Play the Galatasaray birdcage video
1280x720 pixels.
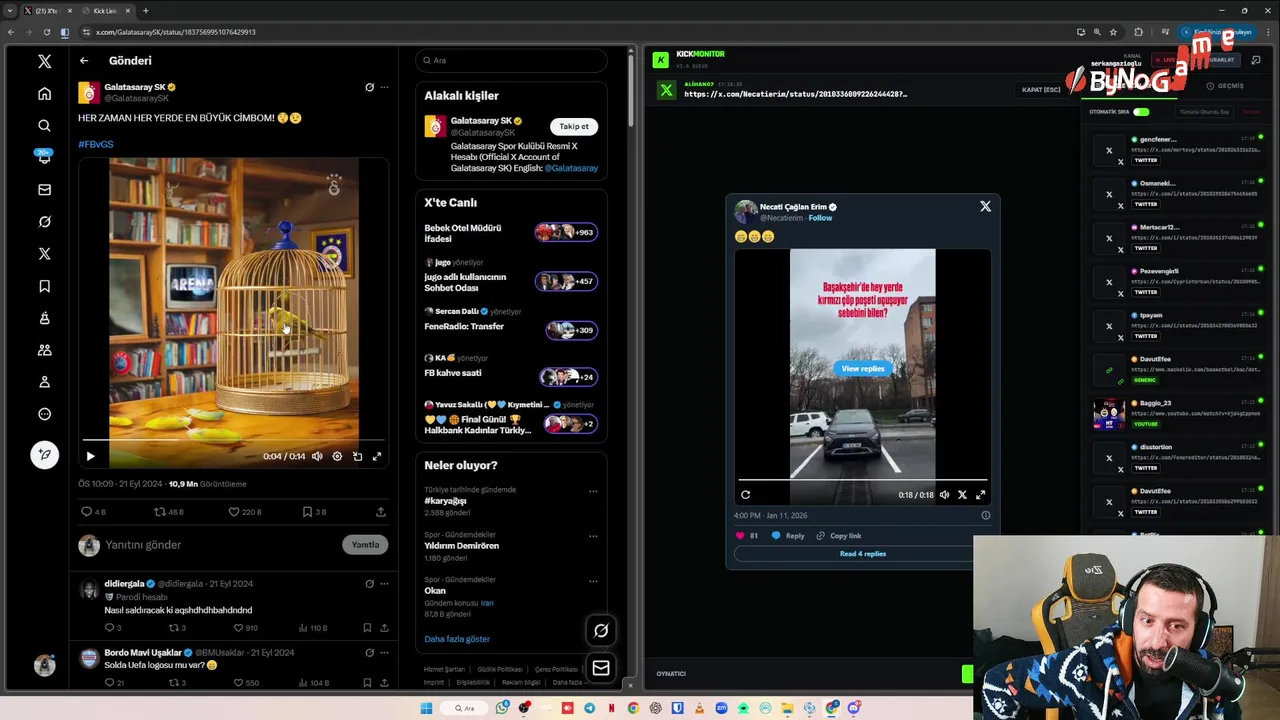[90, 456]
